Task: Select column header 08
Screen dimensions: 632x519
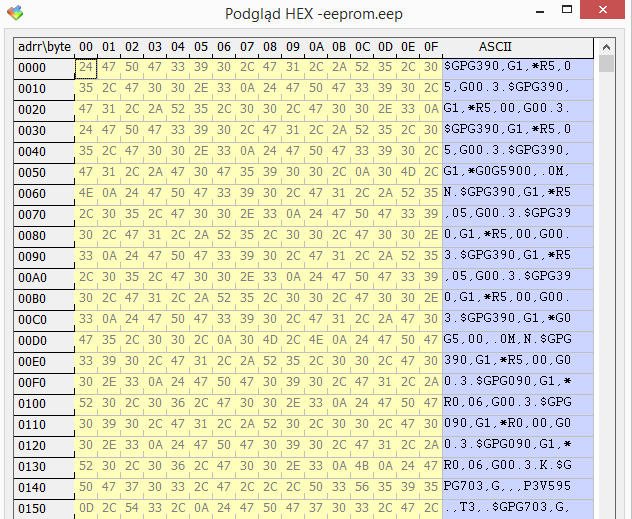Action: [x=270, y=47]
